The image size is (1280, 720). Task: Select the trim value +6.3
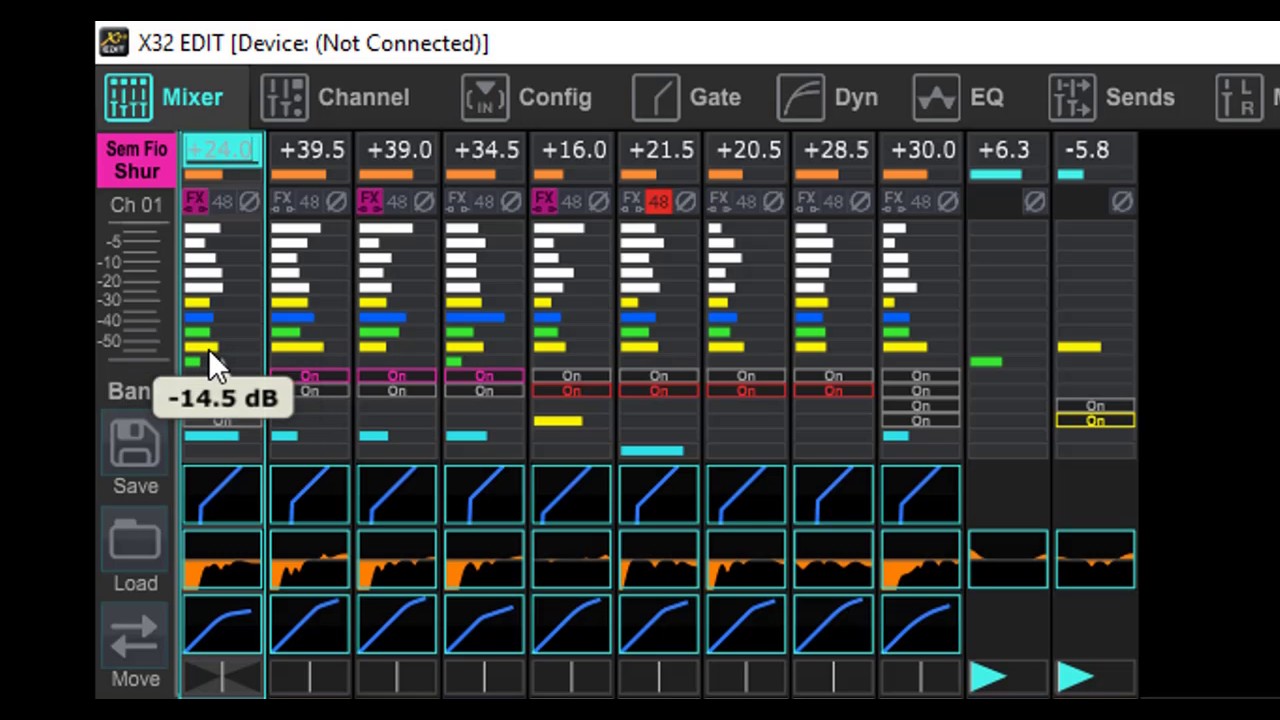[x=1003, y=150]
